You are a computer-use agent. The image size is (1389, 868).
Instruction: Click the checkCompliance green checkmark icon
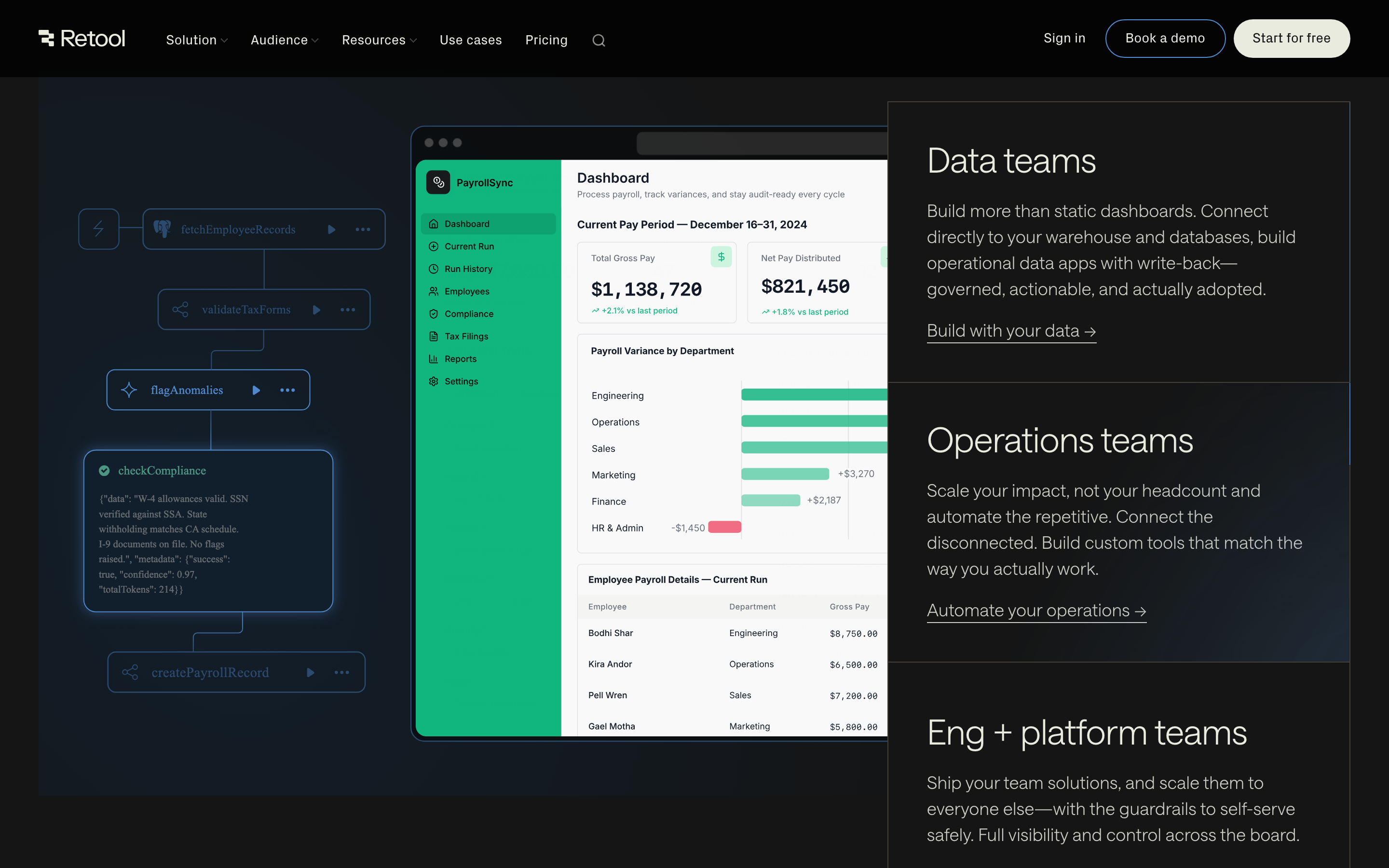point(105,471)
